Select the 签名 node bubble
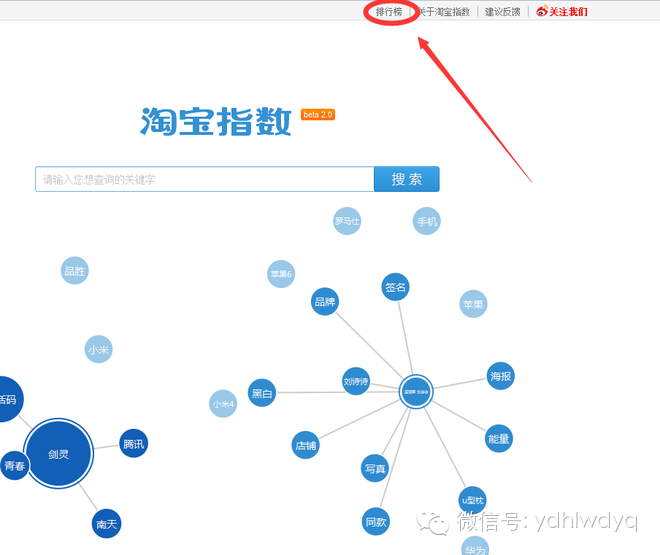 pos(395,287)
